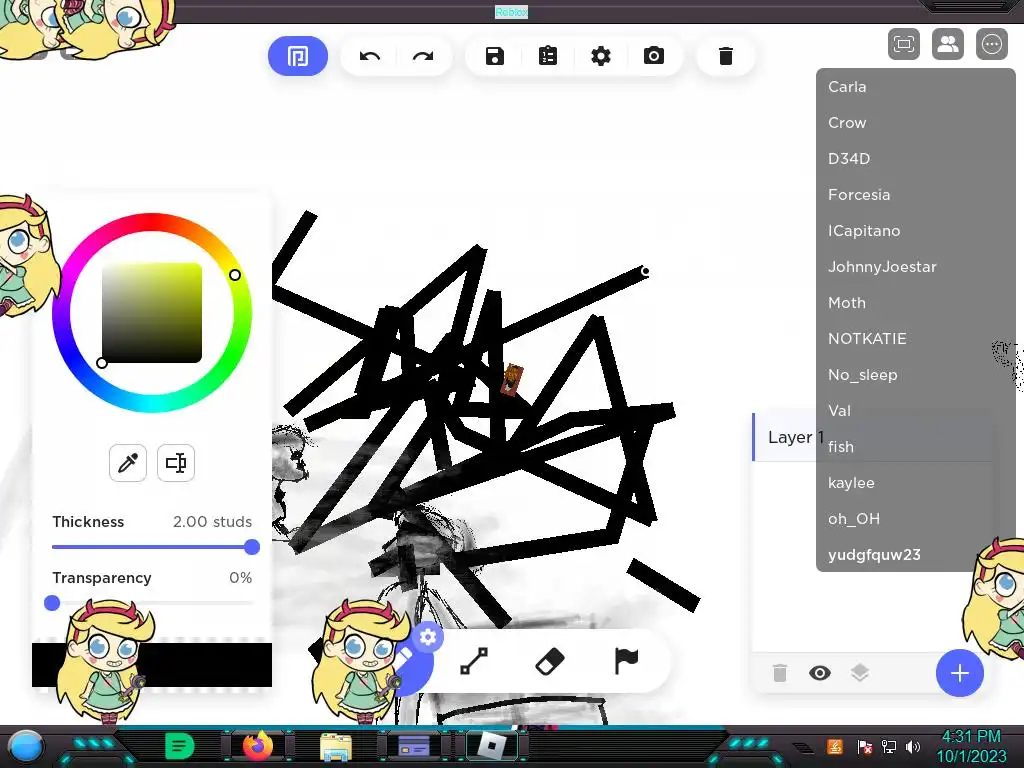Click the saturation-brightness square

[152, 313]
